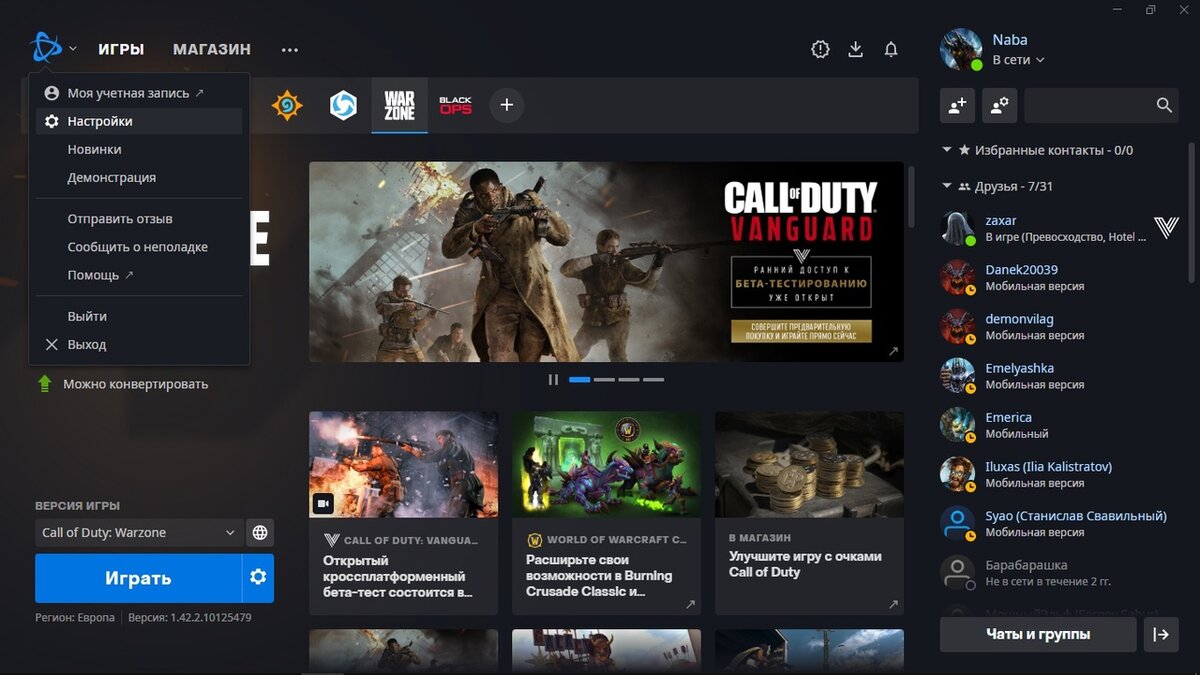The image size is (1200, 675).
Task: Open the alert notices icon in header
Action: tap(821, 49)
